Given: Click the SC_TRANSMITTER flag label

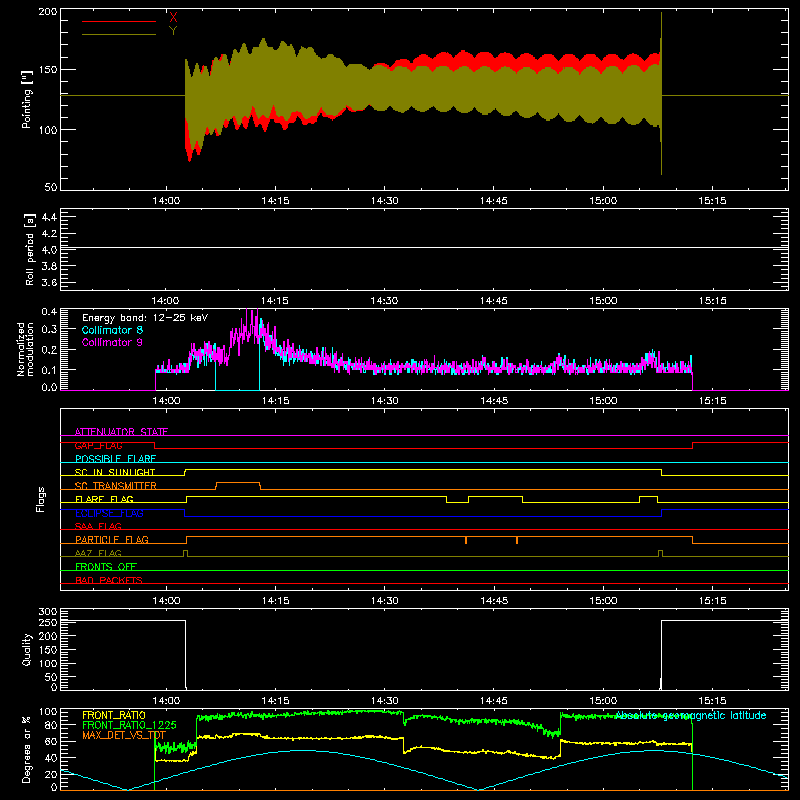Looking at the screenshot, I should [115, 486].
